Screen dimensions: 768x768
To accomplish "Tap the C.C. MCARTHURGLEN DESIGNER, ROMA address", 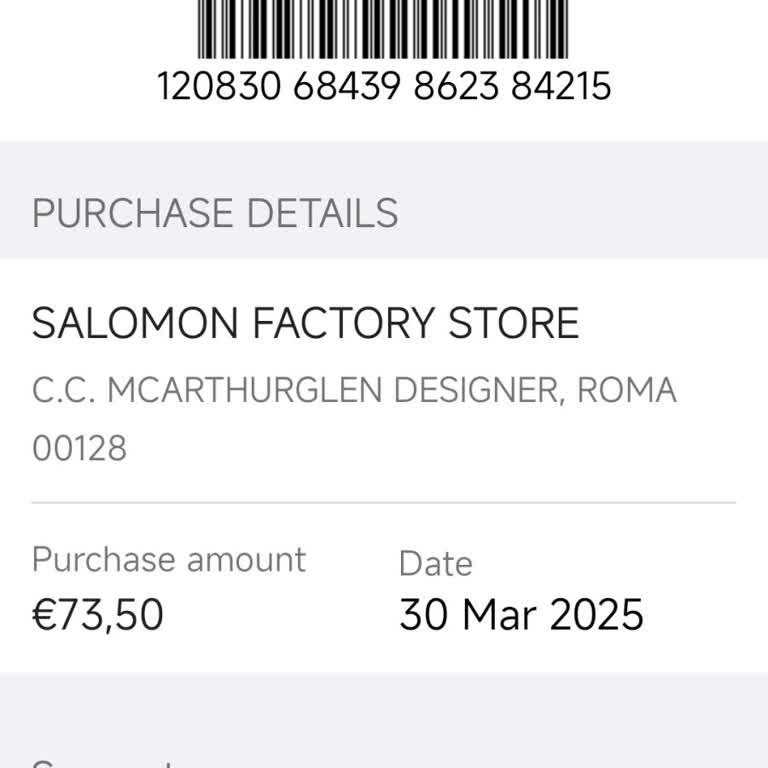I will (354, 390).
